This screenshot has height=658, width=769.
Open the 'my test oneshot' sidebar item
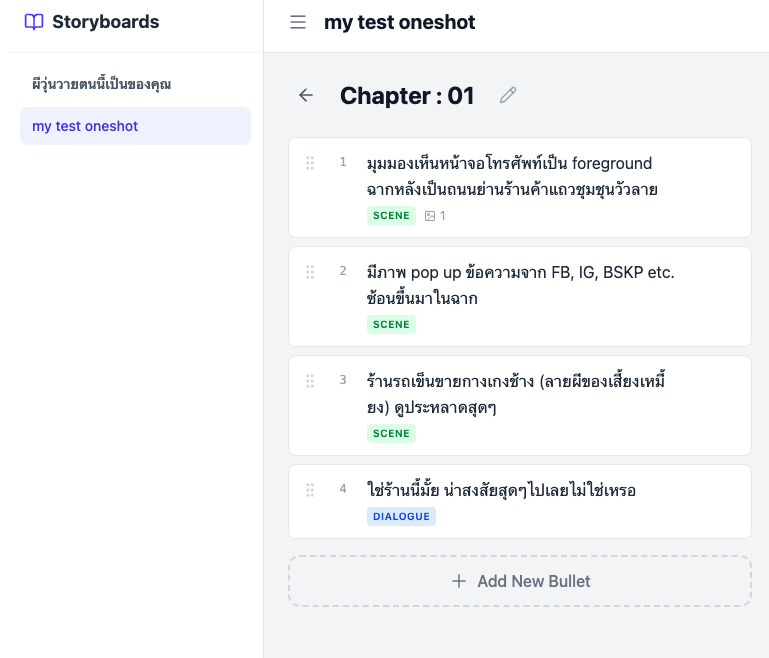click(x=135, y=126)
